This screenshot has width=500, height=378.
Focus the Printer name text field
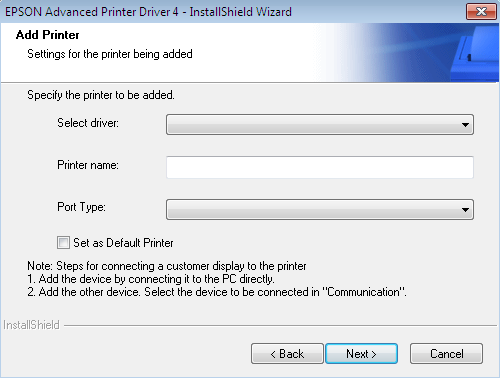point(320,167)
